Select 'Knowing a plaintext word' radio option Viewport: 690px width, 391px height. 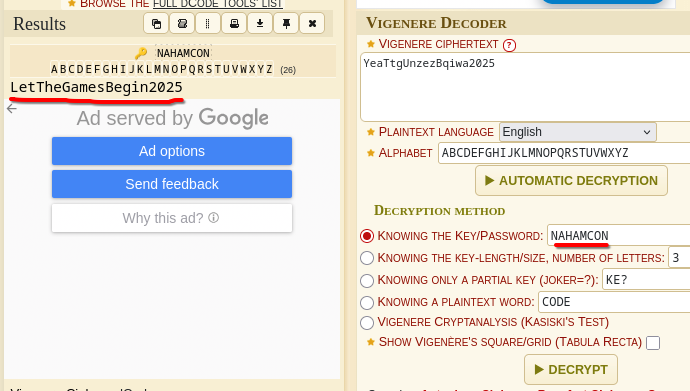click(367, 302)
